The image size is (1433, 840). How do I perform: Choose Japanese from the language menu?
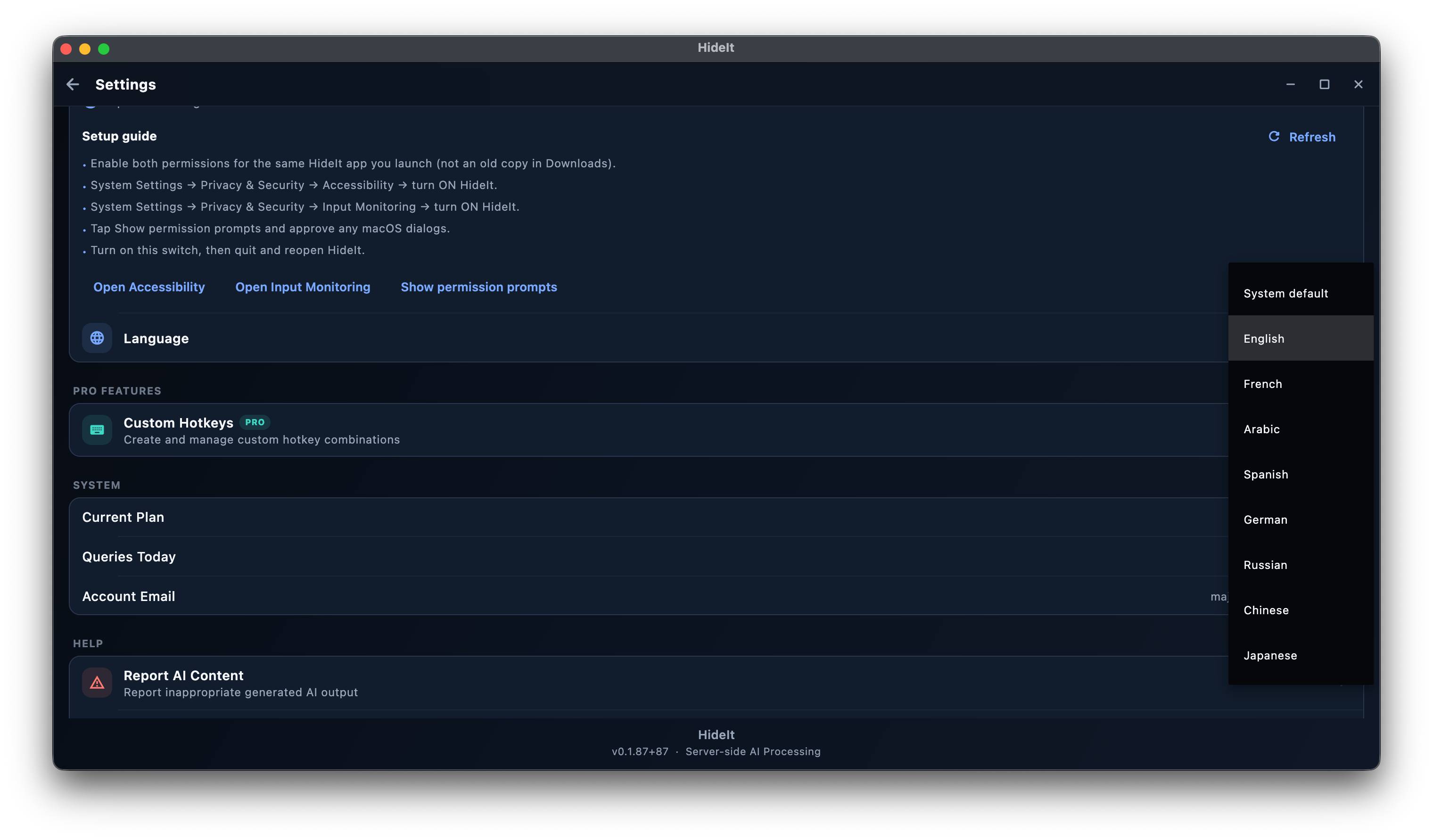[1301, 655]
